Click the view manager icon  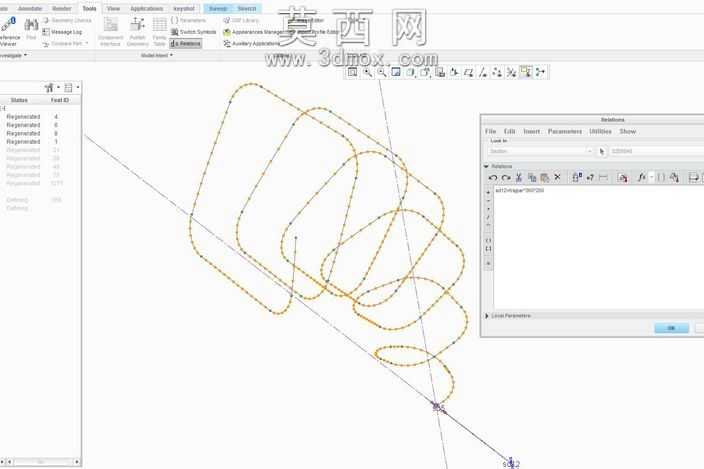440,72
